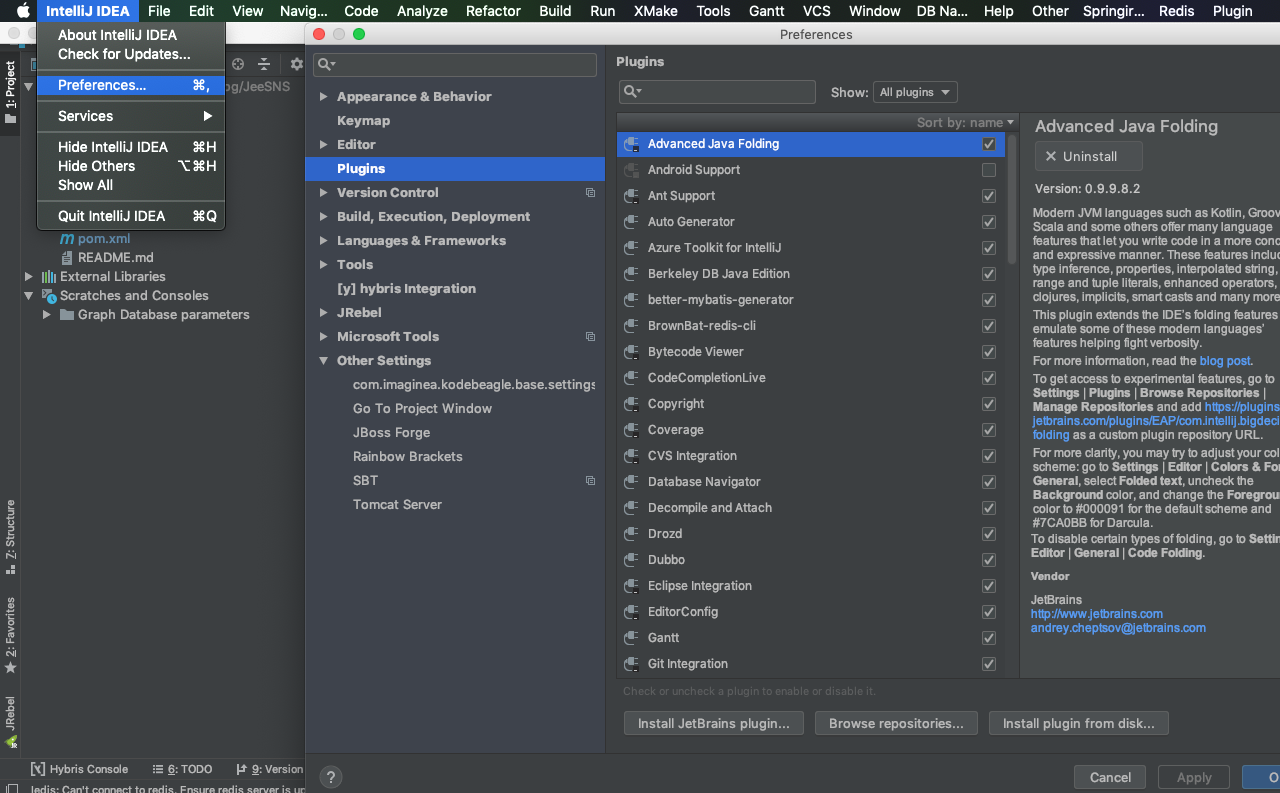
Task: Click the plugin list vertical scrollbar
Action: 1012,200
